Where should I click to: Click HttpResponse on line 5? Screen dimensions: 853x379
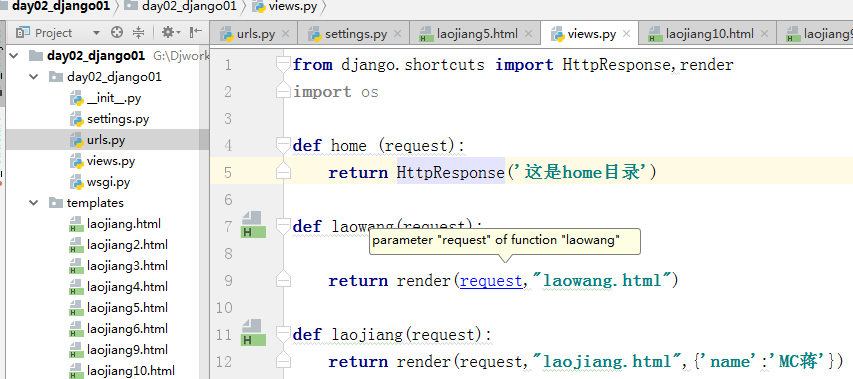click(x=450, y=173)
